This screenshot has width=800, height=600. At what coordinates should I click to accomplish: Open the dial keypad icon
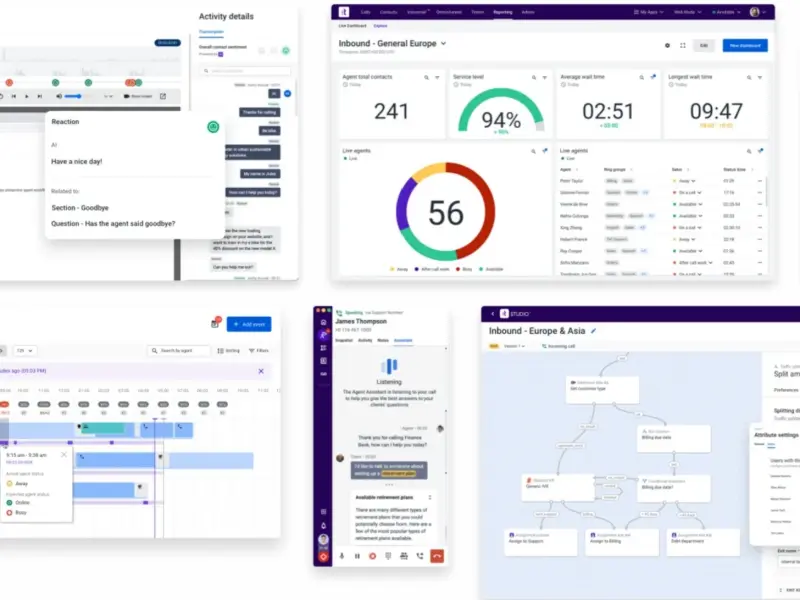[x=388, y=556]
